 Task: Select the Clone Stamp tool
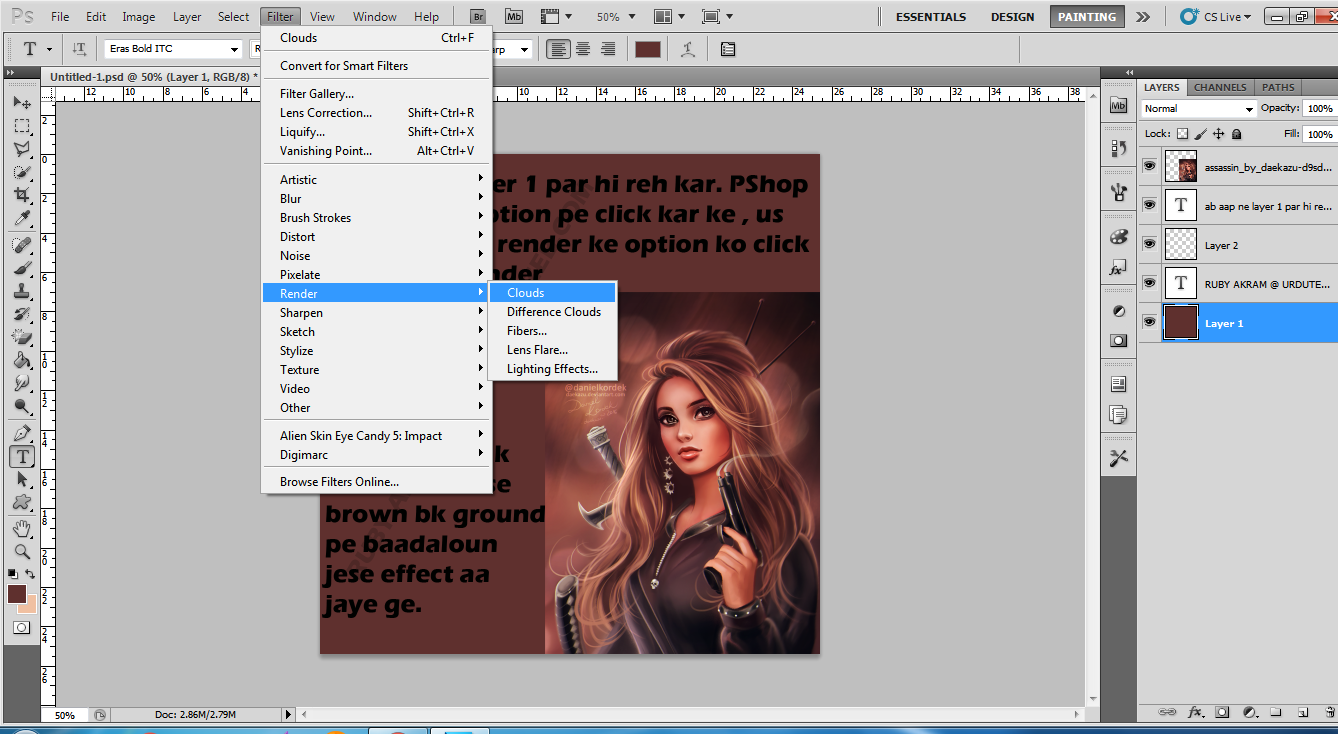[21, 291]
